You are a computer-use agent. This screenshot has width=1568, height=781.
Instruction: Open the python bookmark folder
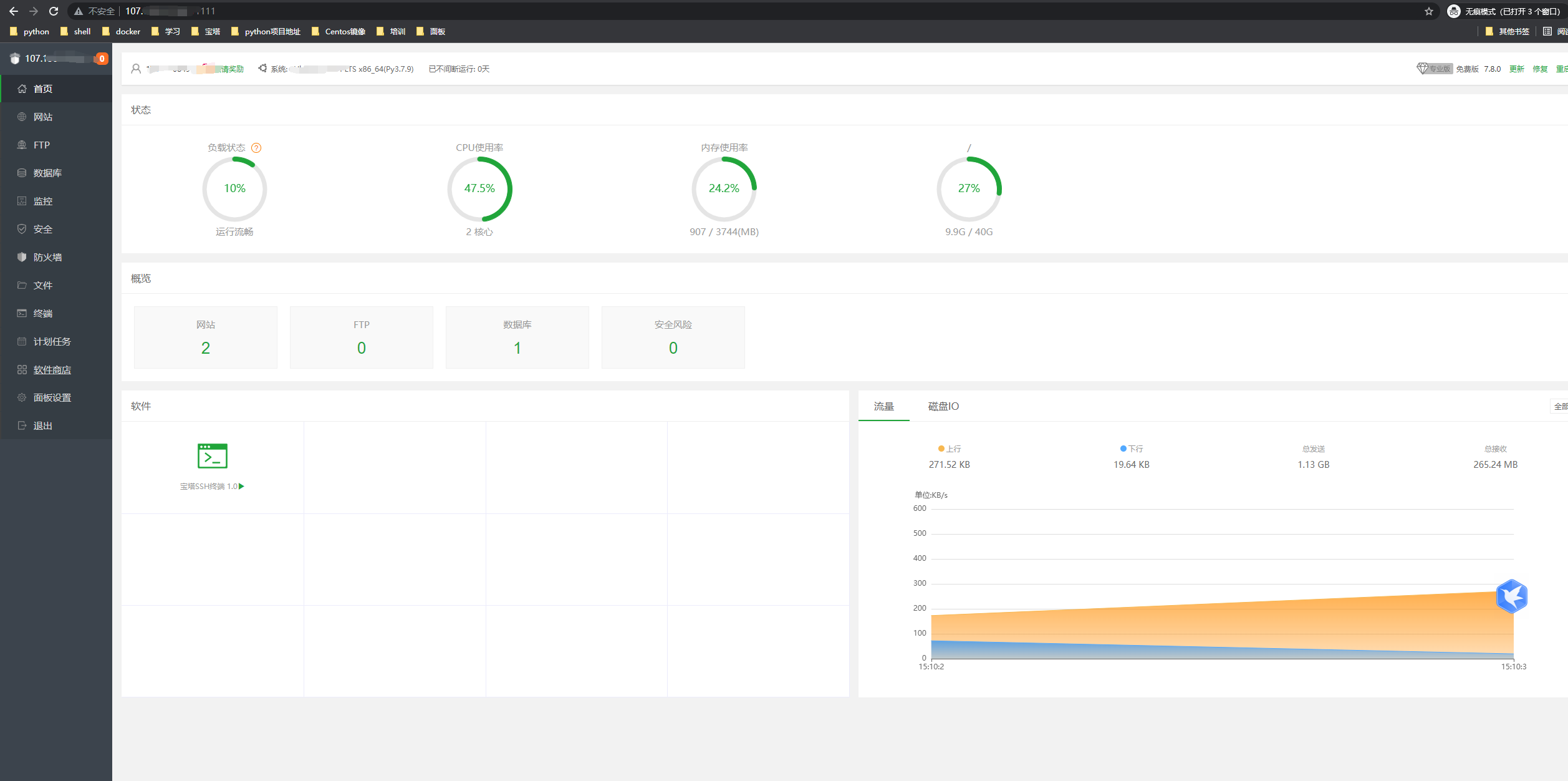[x=29, y=31]
